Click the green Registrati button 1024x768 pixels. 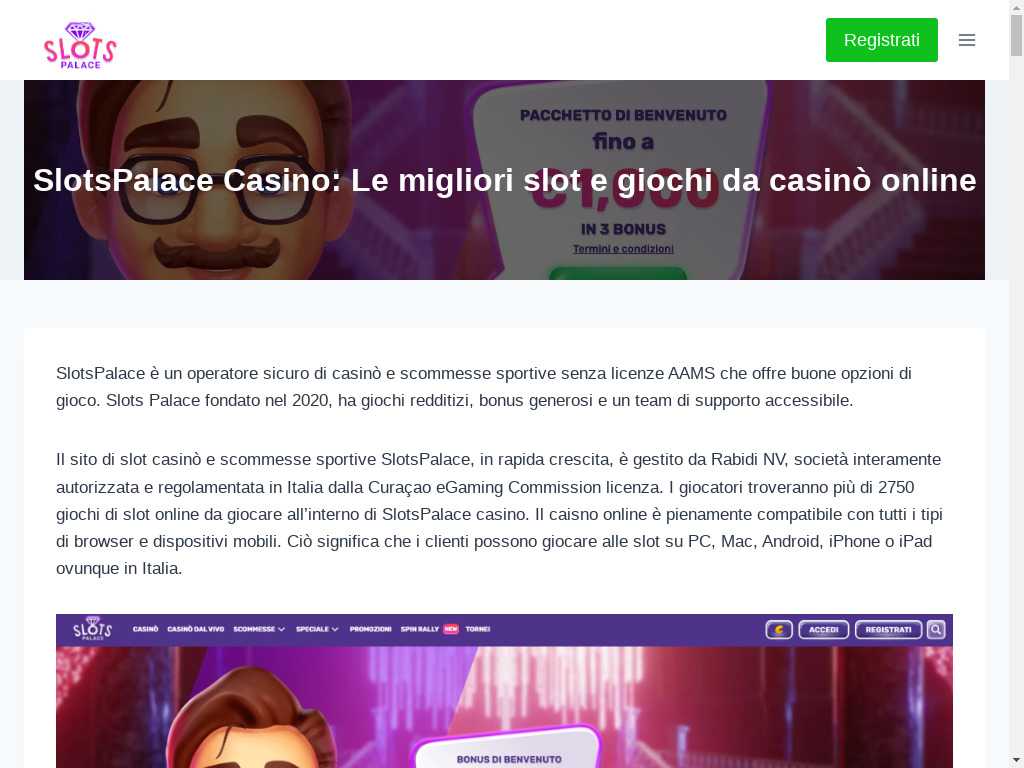[882, 40]
